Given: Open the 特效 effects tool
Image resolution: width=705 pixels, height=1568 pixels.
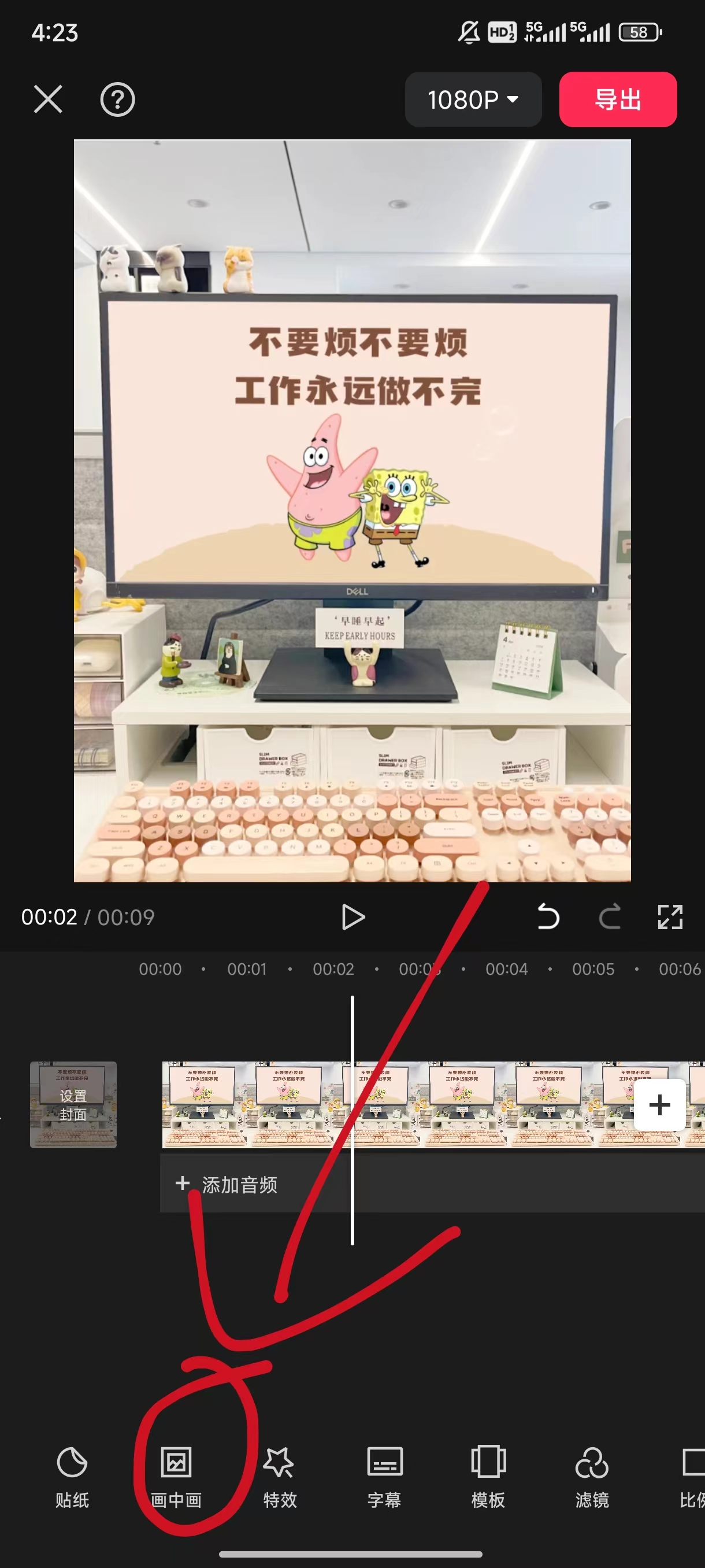Looking at the screenshot, I should click(x=280, y=1477).
